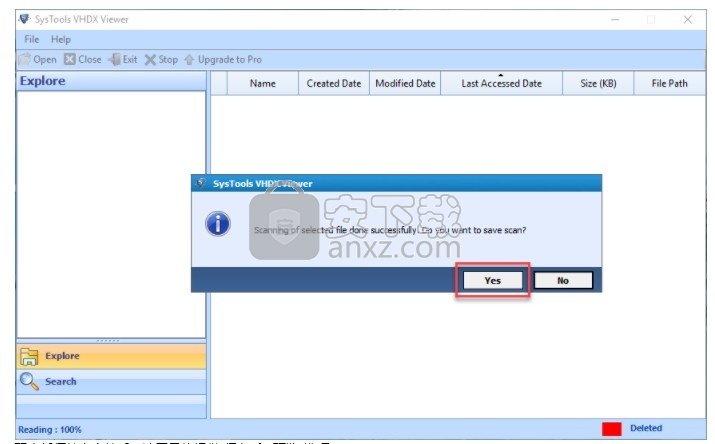Minimize the SysTools VHDX Viewer window
Screen dimensions: 715x444
615,19
